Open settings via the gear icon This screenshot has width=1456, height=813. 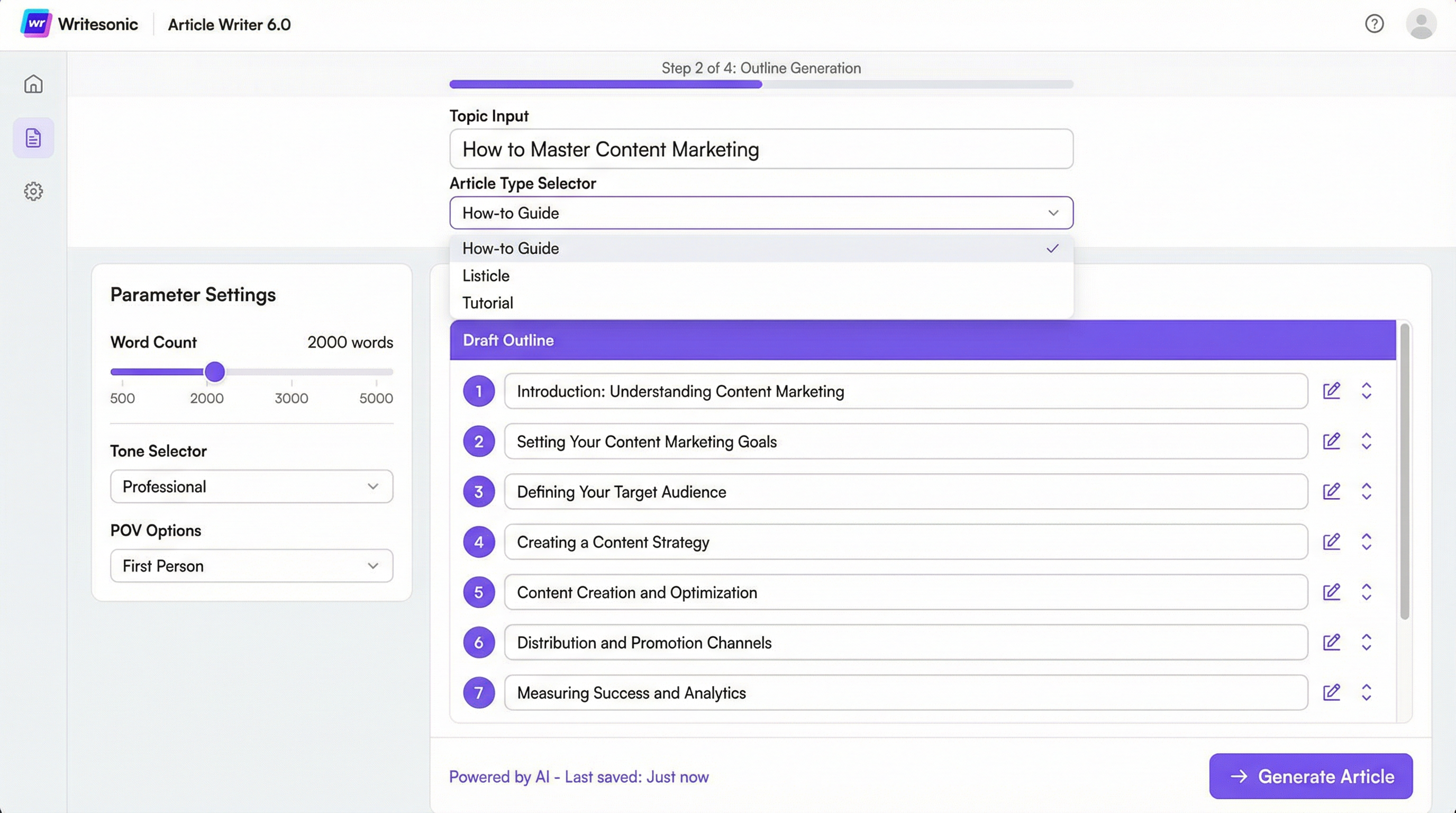(33, 191)
